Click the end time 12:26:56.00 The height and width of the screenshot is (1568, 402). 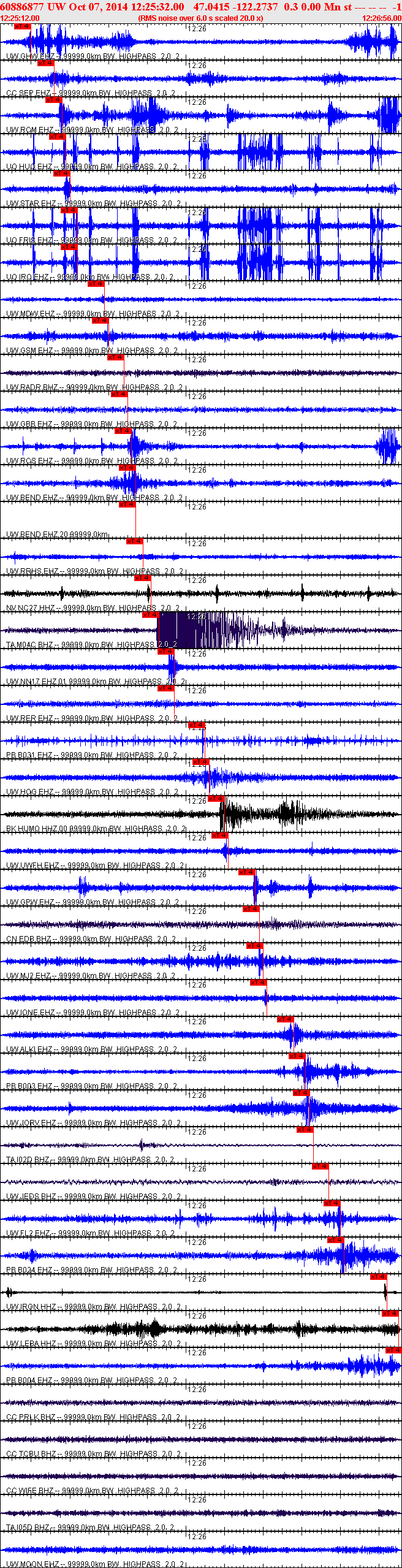[x=381, y=18]
